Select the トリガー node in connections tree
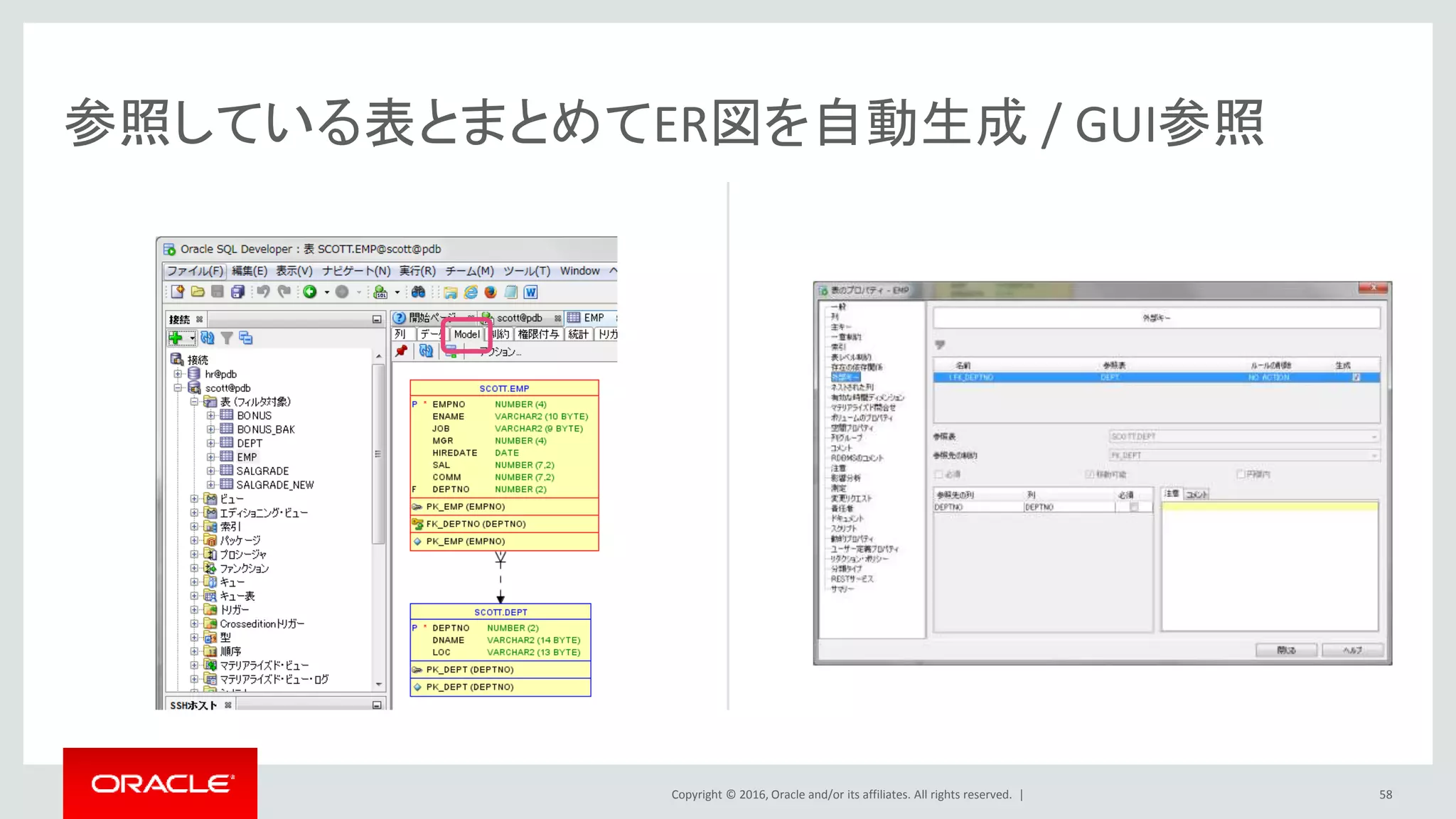This screenshot has height=819, width=1456. [234, 610]
